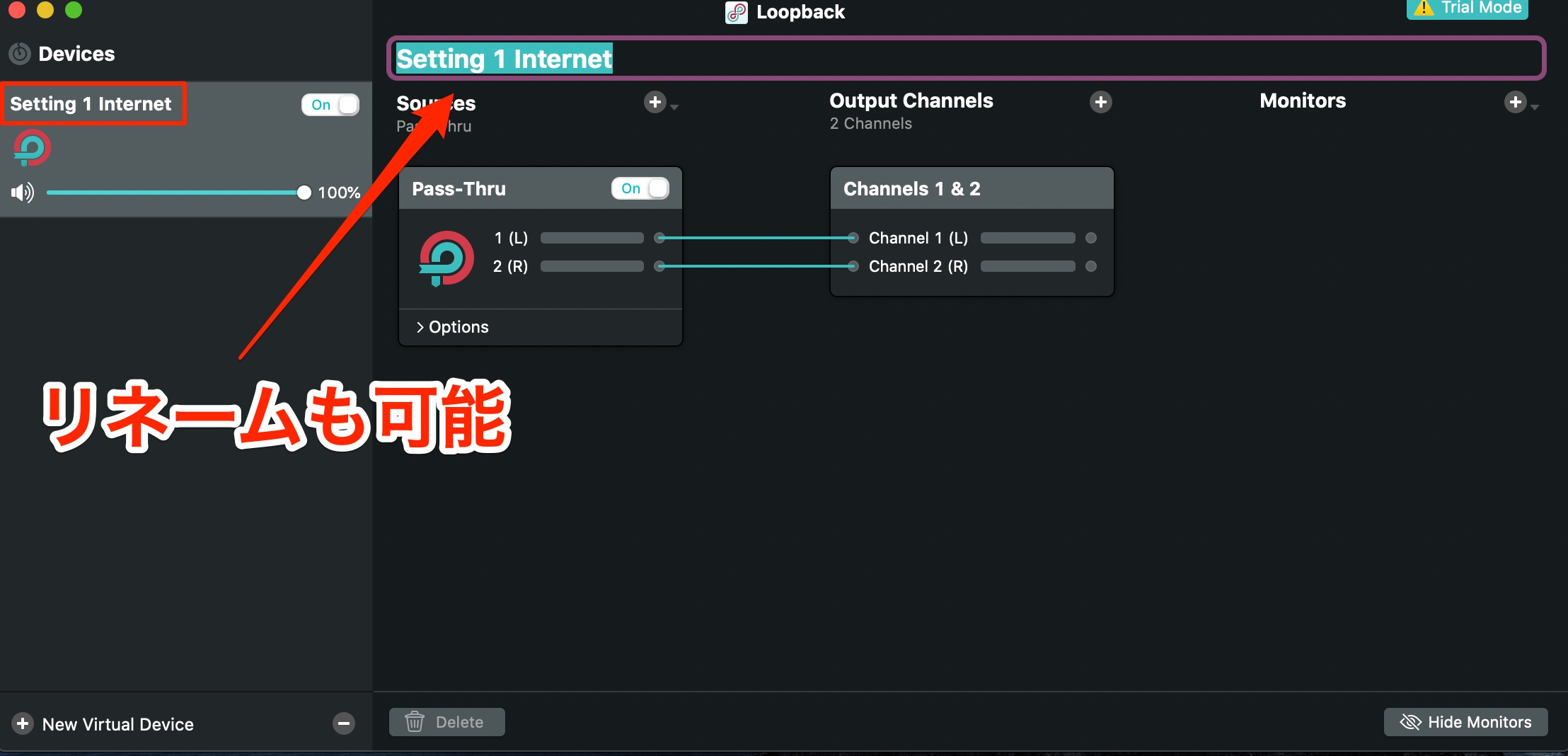The width and height of the screenshot is (1568, 756).
Task: Click the Channel 2 (R) right-side output dot
Action: tap(1091, 266)
